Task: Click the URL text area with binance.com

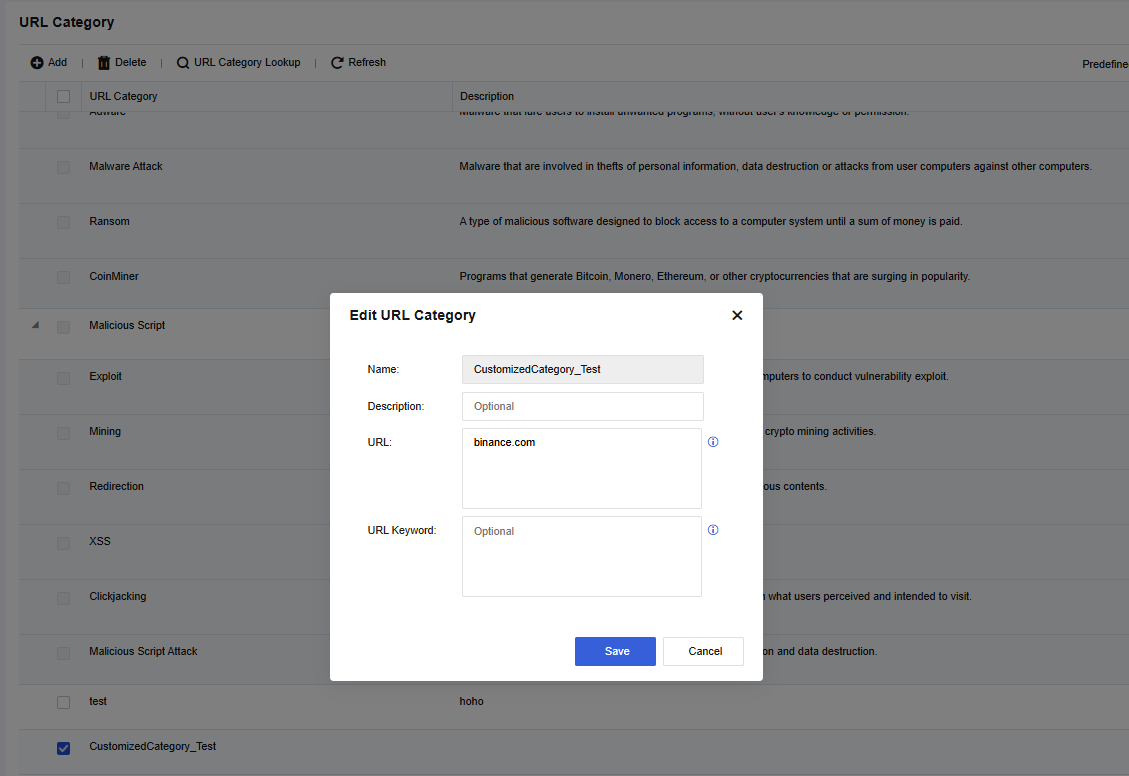Action: (x=582, y=468)
